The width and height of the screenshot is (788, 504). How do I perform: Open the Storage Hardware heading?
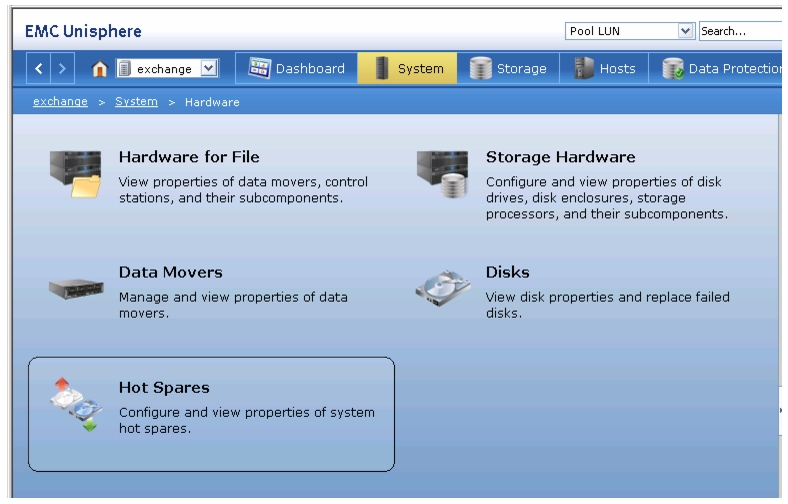(560, 157)
